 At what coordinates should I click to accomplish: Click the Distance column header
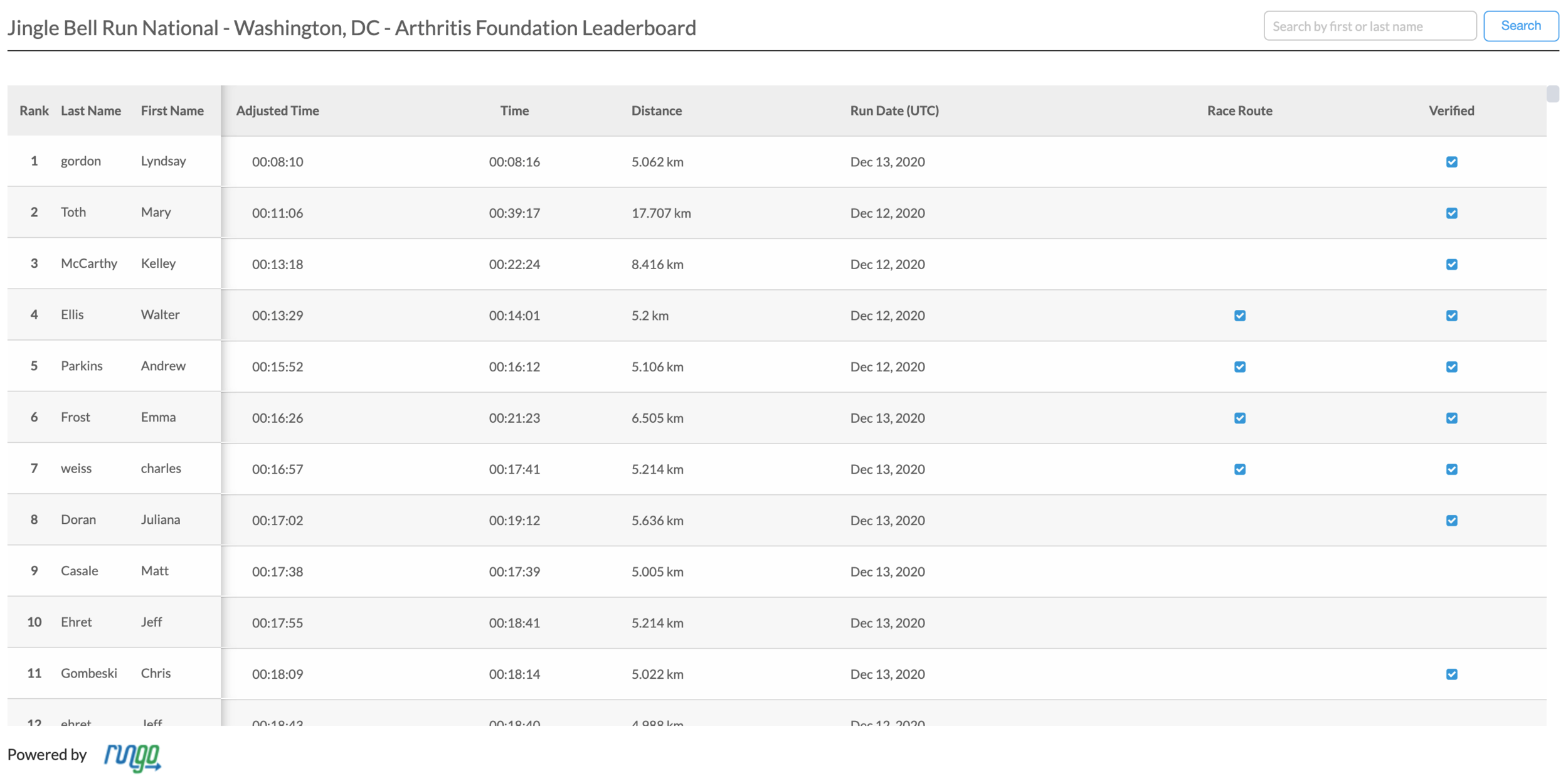click(656, 111)
